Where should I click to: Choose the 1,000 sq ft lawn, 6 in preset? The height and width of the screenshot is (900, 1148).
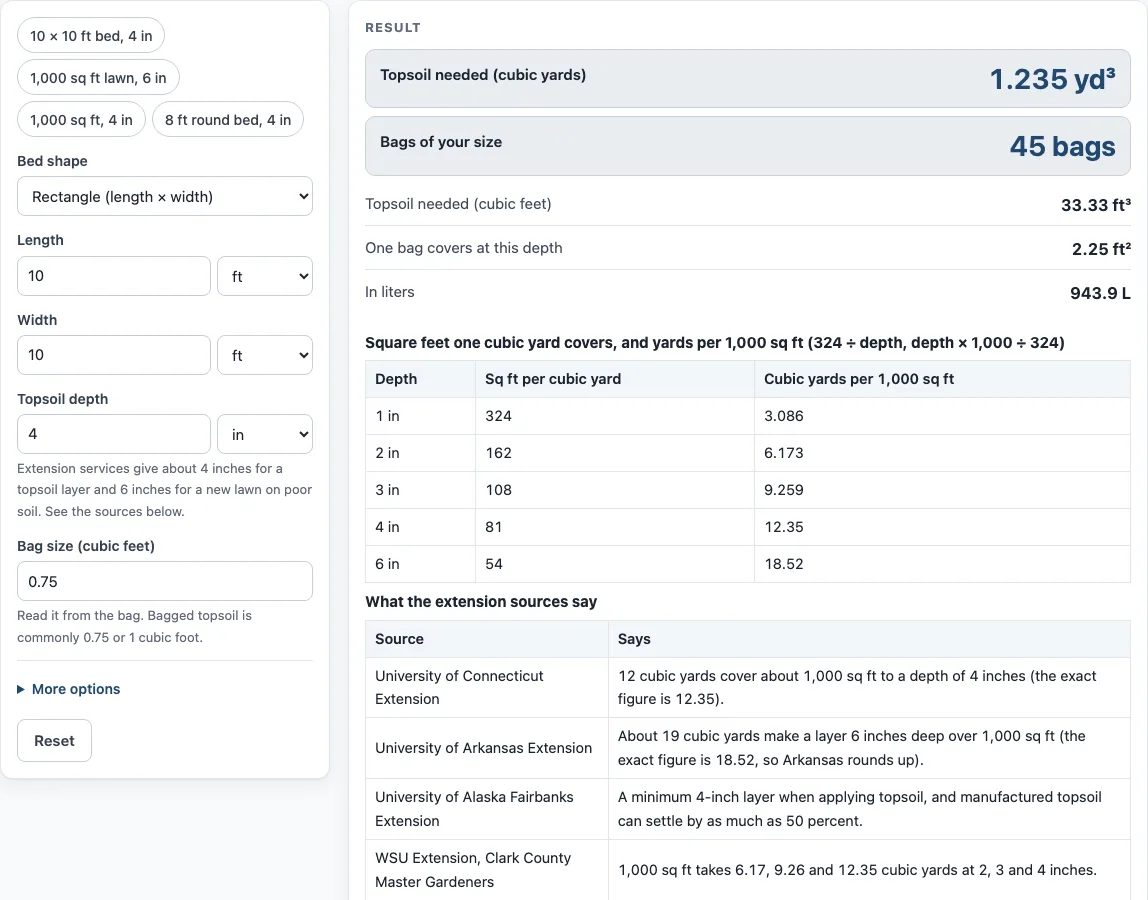[x=98, y=78]
